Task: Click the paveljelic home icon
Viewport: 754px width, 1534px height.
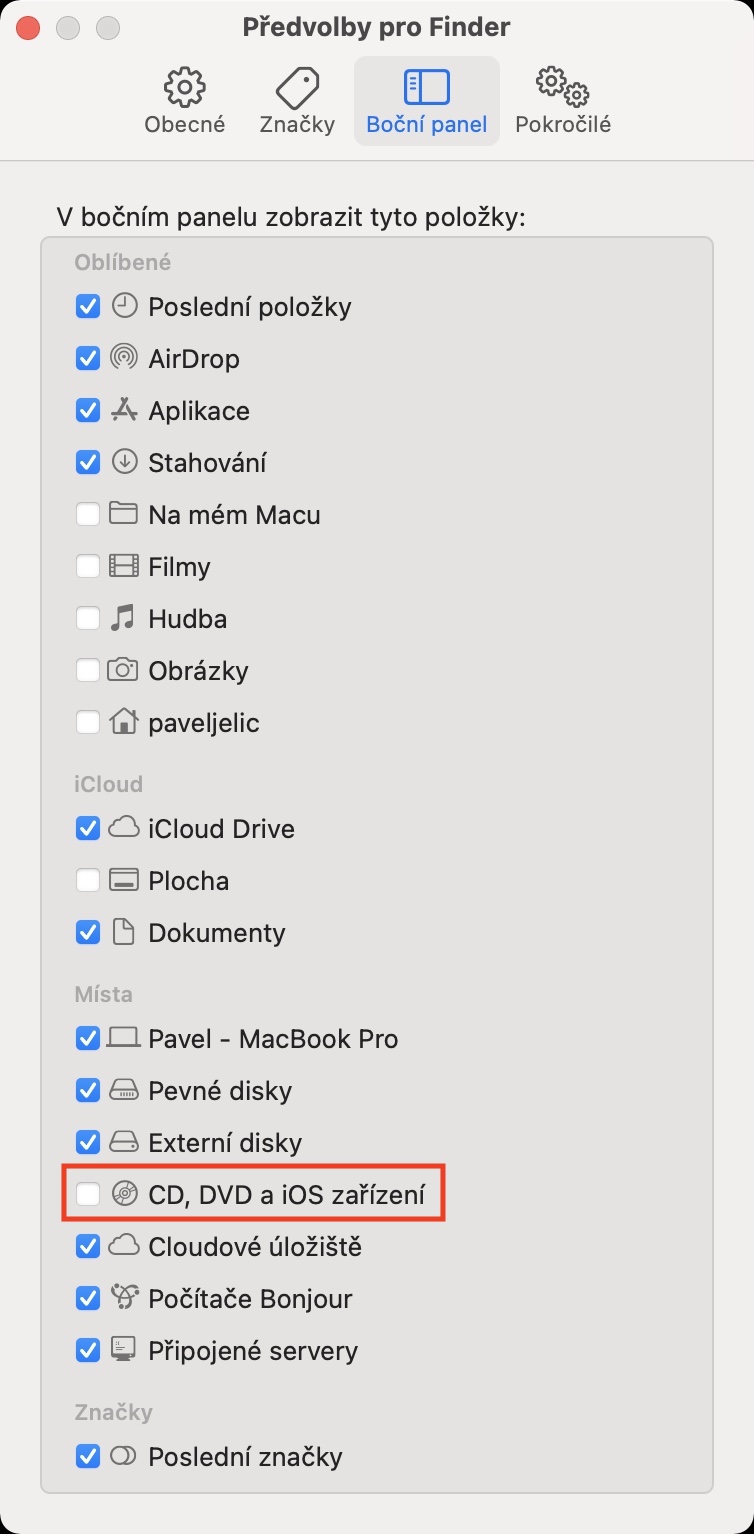Action: (123, 722)
